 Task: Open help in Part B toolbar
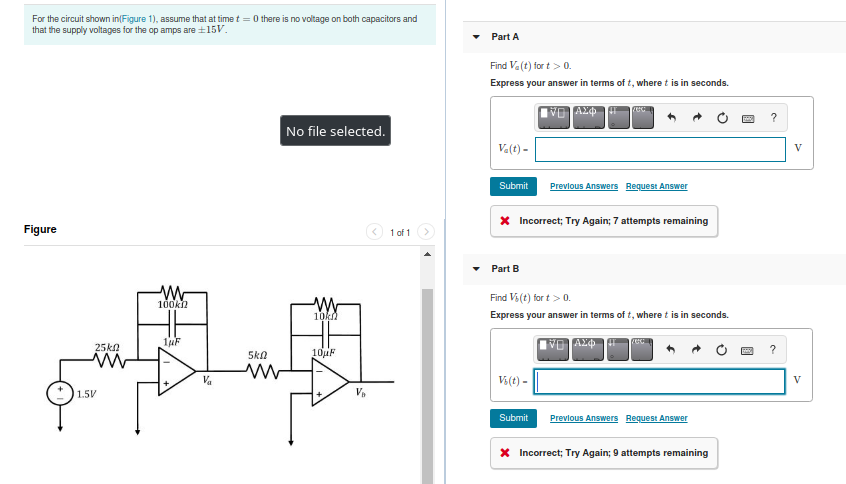(773, 349)
